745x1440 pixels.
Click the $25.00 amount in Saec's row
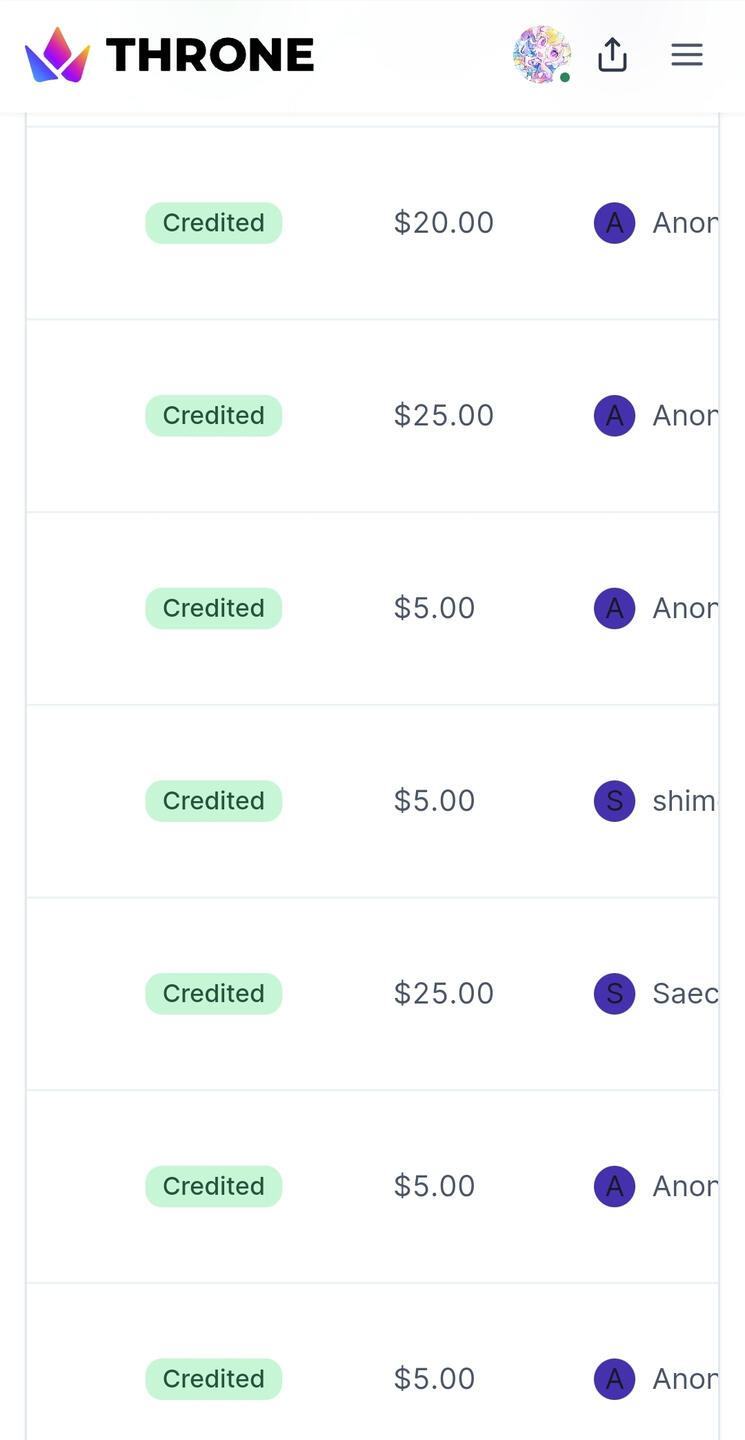[443, 994]
